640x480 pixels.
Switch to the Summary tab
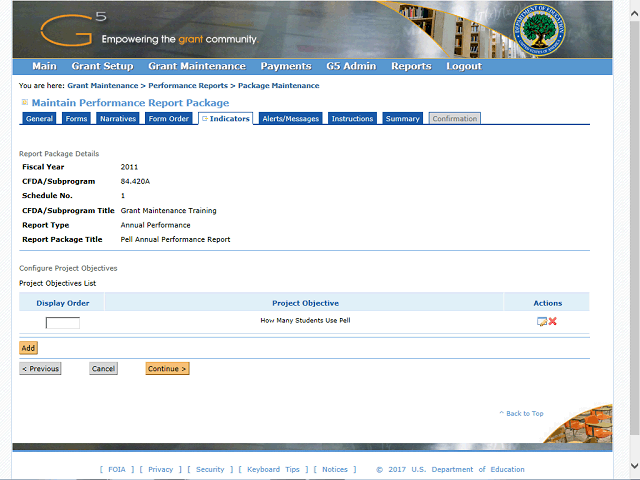402,118
